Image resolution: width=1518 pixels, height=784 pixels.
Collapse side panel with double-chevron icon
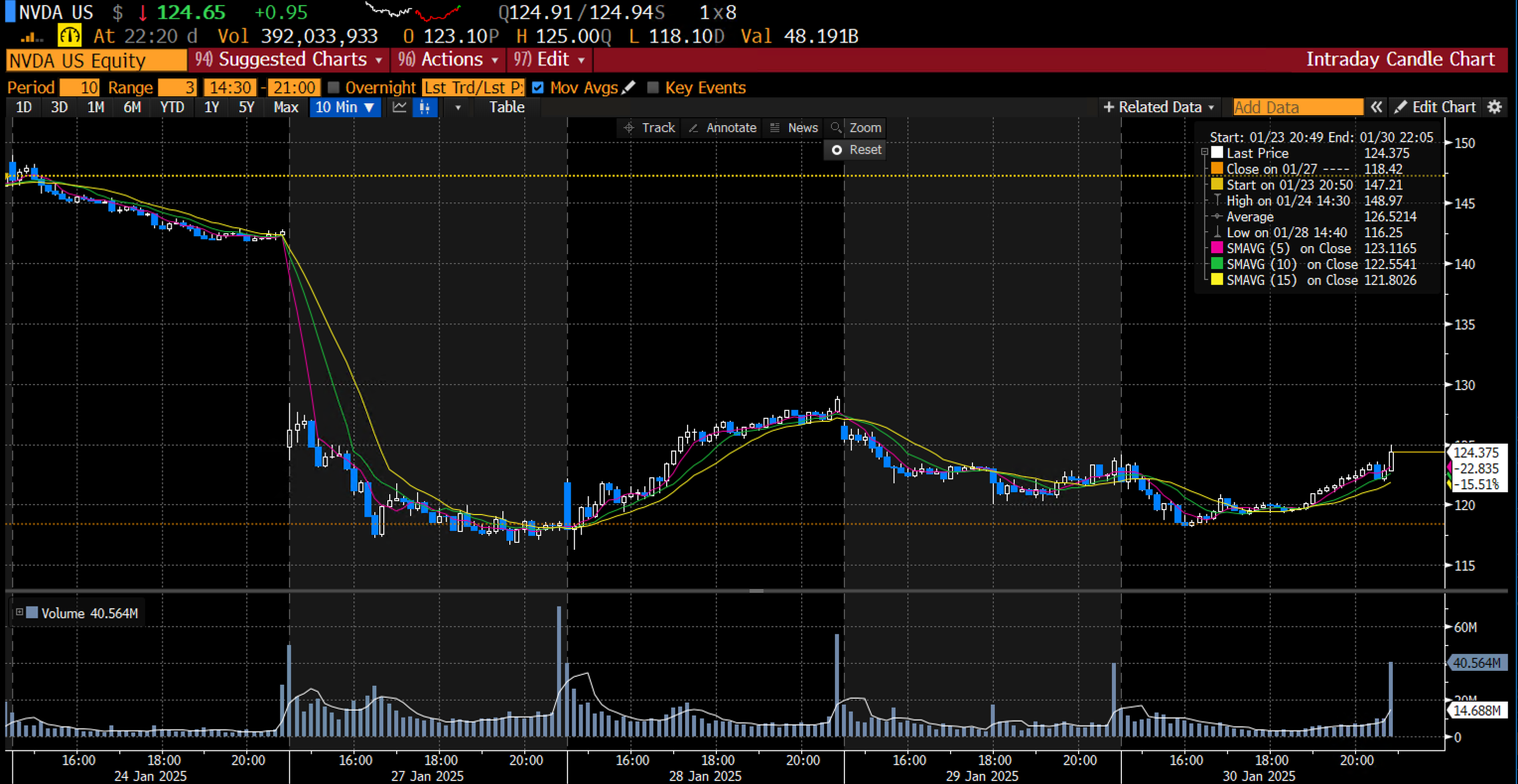point(1376,107)
